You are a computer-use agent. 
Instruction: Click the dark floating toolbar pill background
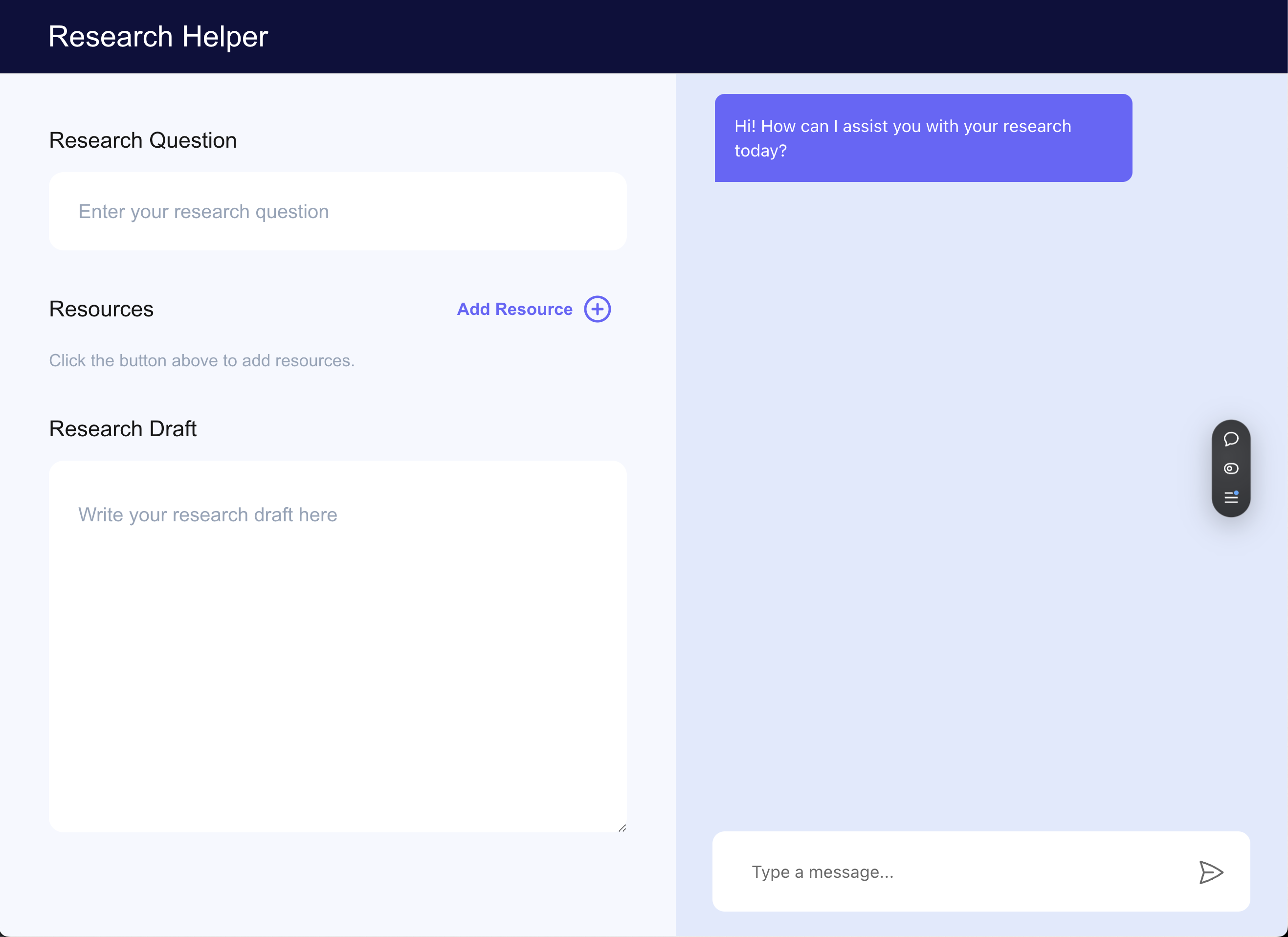1231,454
